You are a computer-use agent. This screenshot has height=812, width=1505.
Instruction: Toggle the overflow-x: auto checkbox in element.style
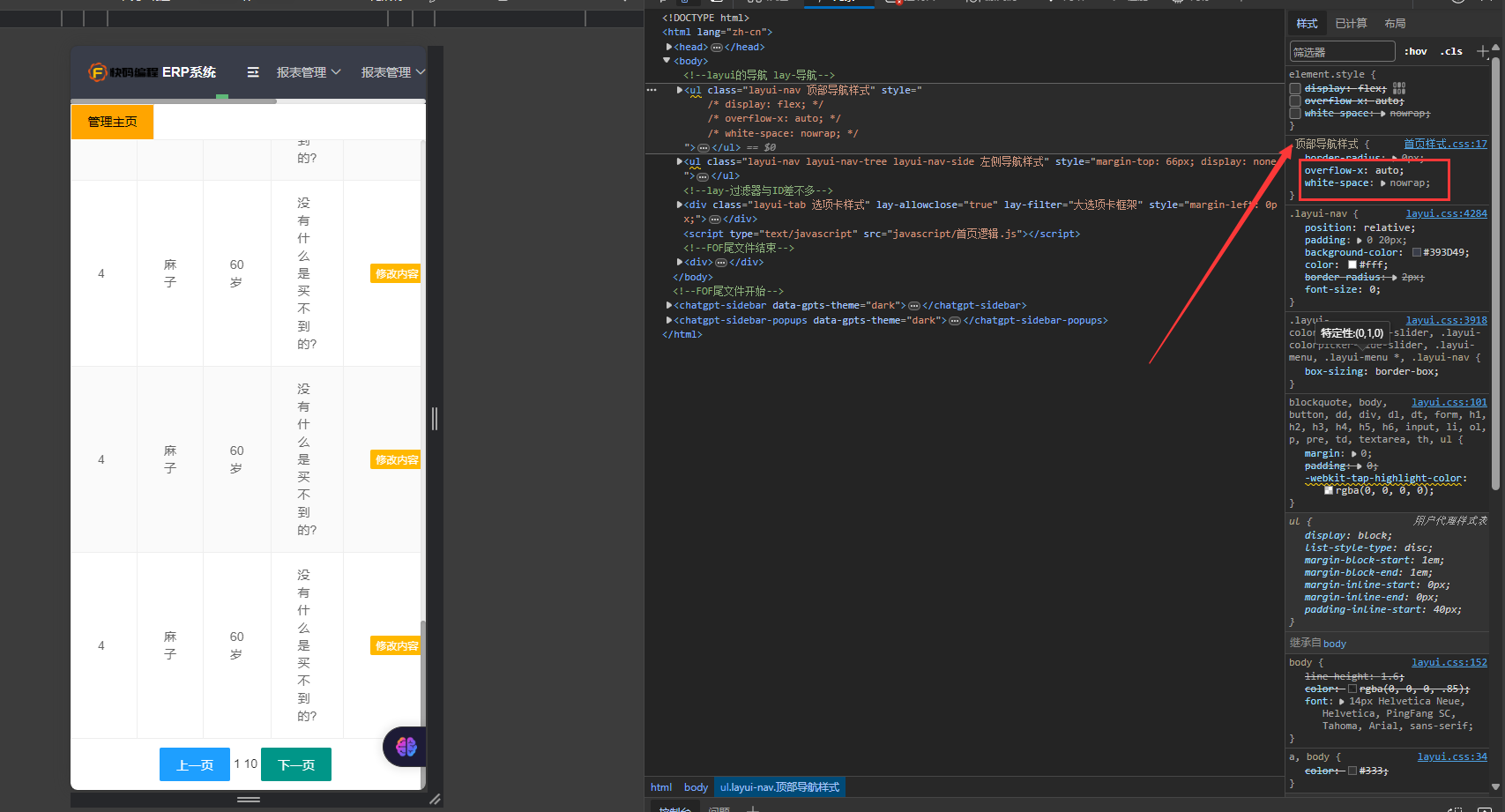tap(1295, 101)
